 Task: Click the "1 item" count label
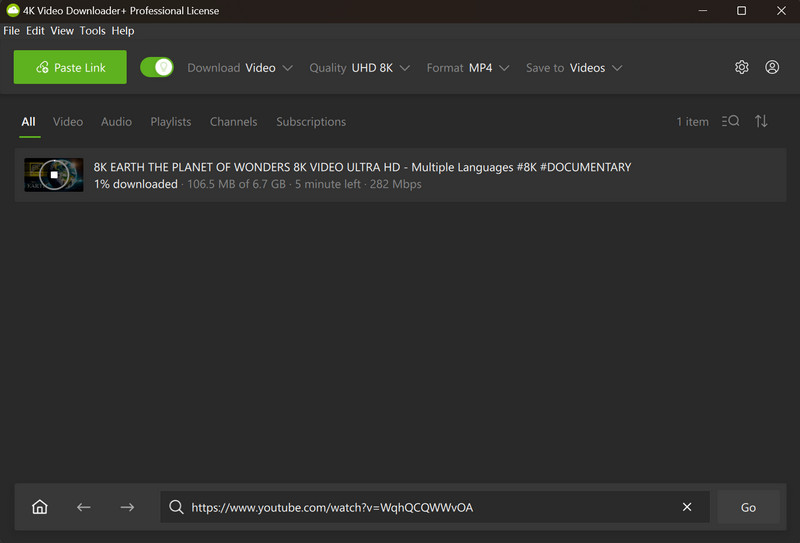692,121
